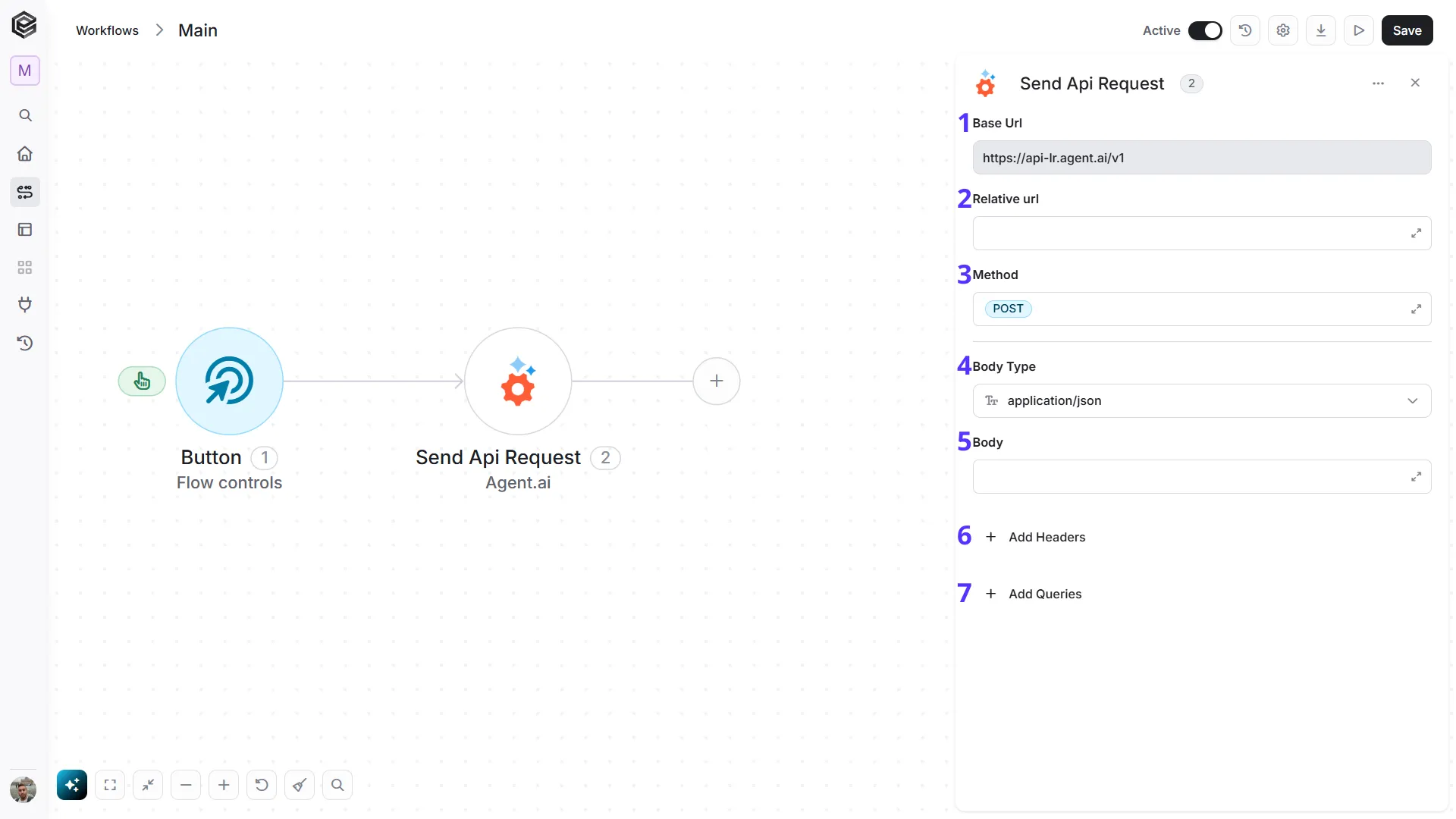The image size is (1456, 819).
Task: Click the fit-to-screen canvas icon
Action: (110, 785)
